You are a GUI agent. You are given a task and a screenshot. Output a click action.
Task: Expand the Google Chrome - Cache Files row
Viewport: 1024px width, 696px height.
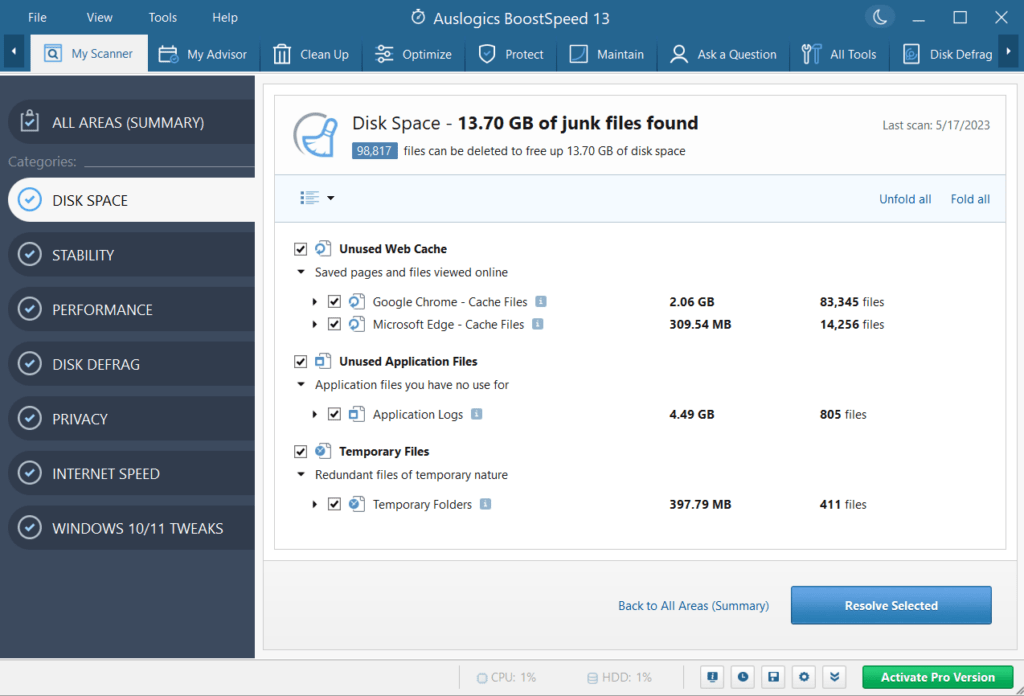pyautogui.click(x=315, y=301)
